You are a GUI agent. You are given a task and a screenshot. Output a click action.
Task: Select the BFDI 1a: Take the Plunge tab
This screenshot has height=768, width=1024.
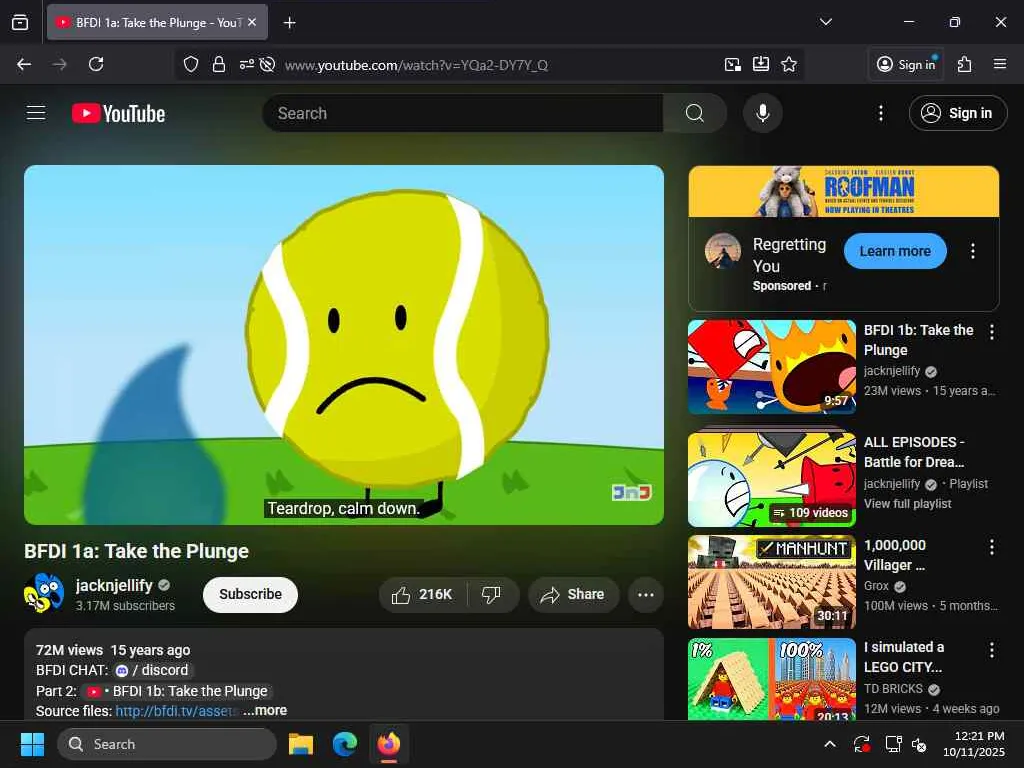[157, 22]
